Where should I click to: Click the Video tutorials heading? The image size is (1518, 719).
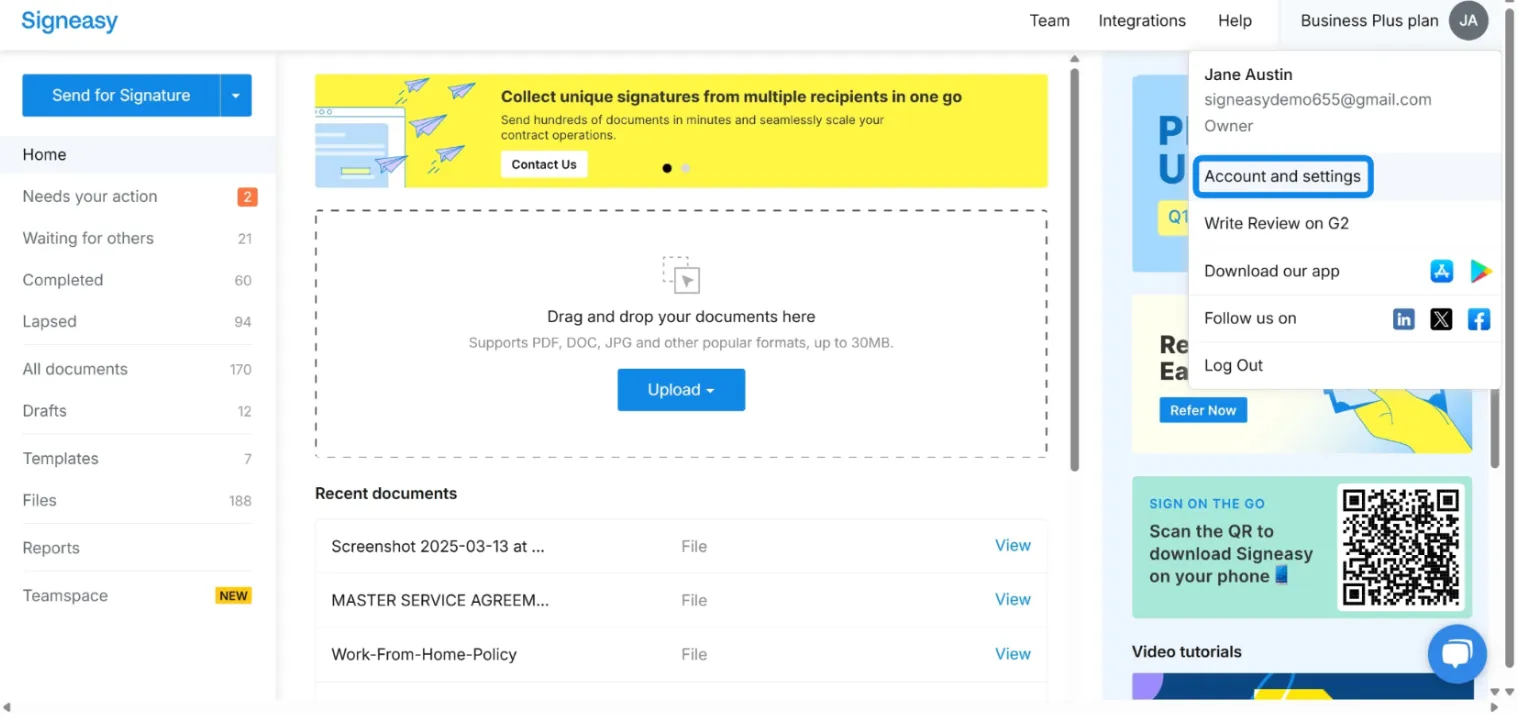pyautogui.click(x=1187, y=652)
